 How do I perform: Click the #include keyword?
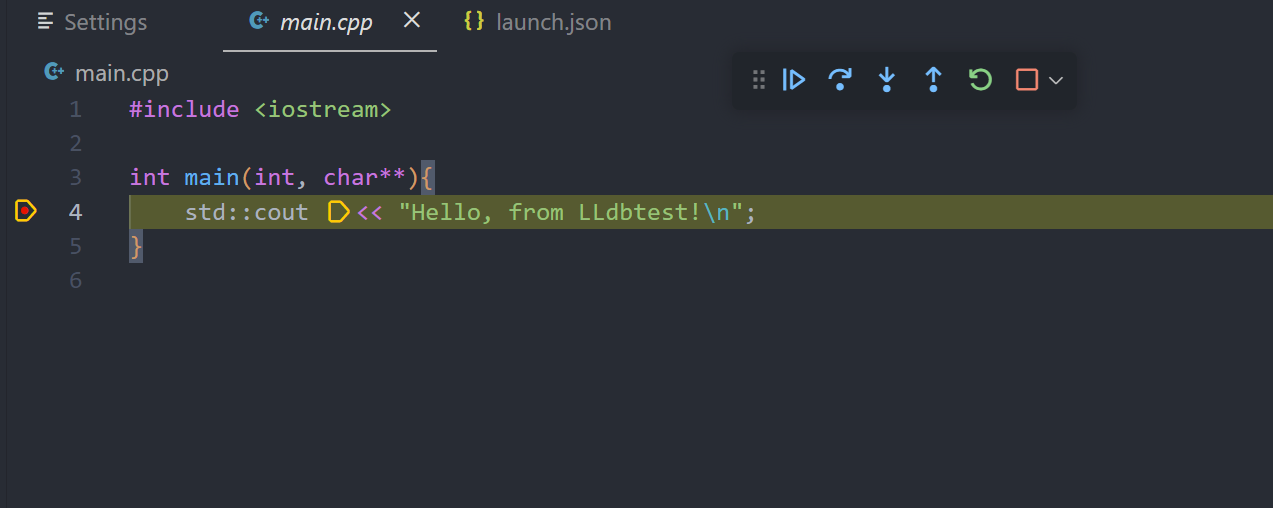tap(184, 109)
